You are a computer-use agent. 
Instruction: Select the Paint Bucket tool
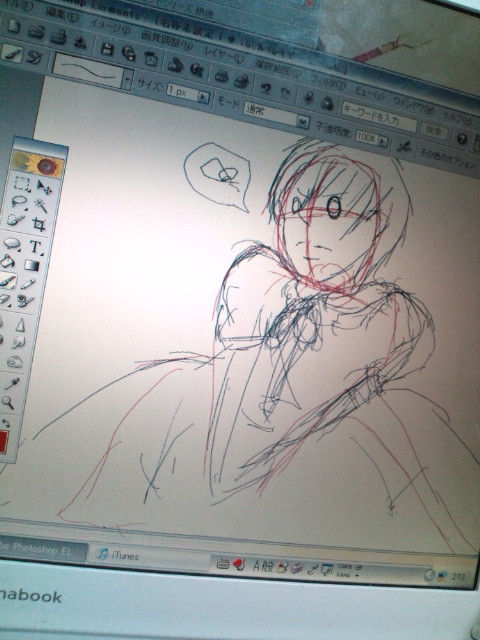coord(8,261)
